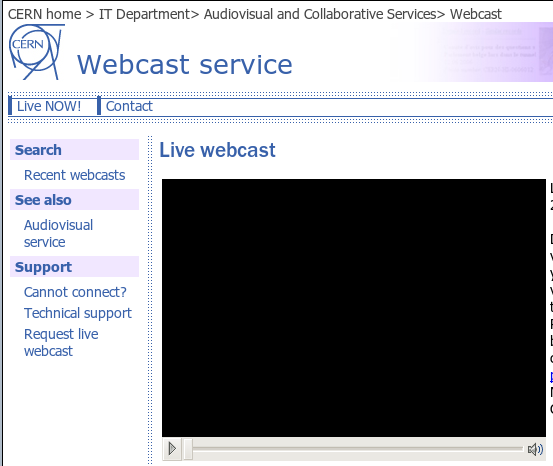The width and height of the screenshot is (553, 466).
Task: Click the Live webcast page heading
Action: [217, 150]
